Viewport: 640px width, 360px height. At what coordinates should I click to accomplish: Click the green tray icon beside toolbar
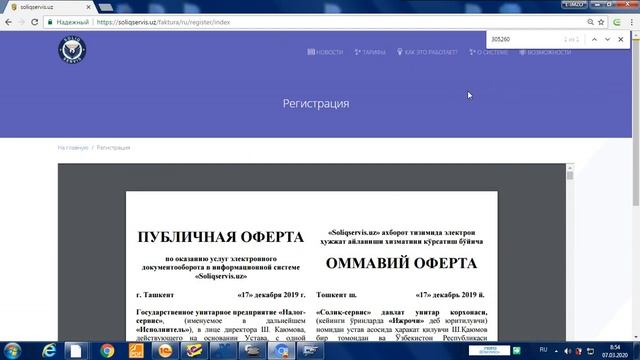(x=516, y=351)
